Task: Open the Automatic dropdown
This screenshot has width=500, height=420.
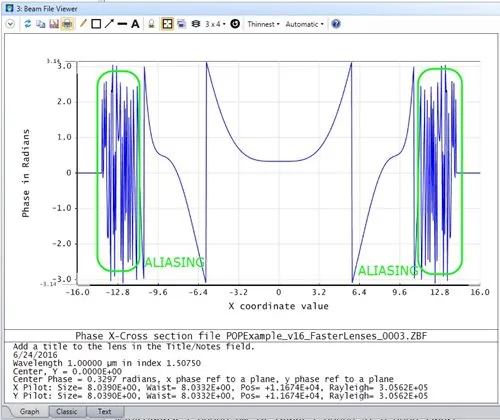Action: [x=304, y=24]
